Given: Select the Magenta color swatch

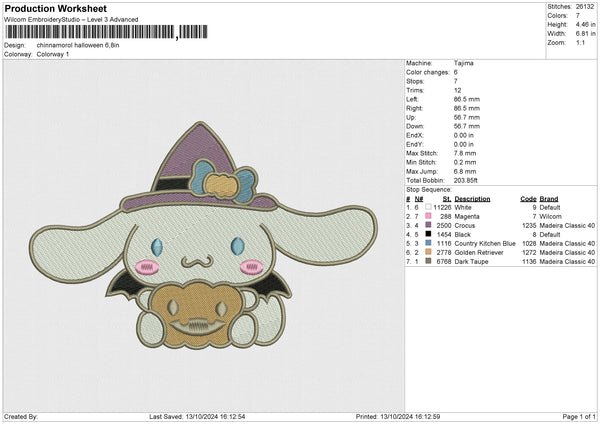Looking at the screenshot, I should point(428,216).
